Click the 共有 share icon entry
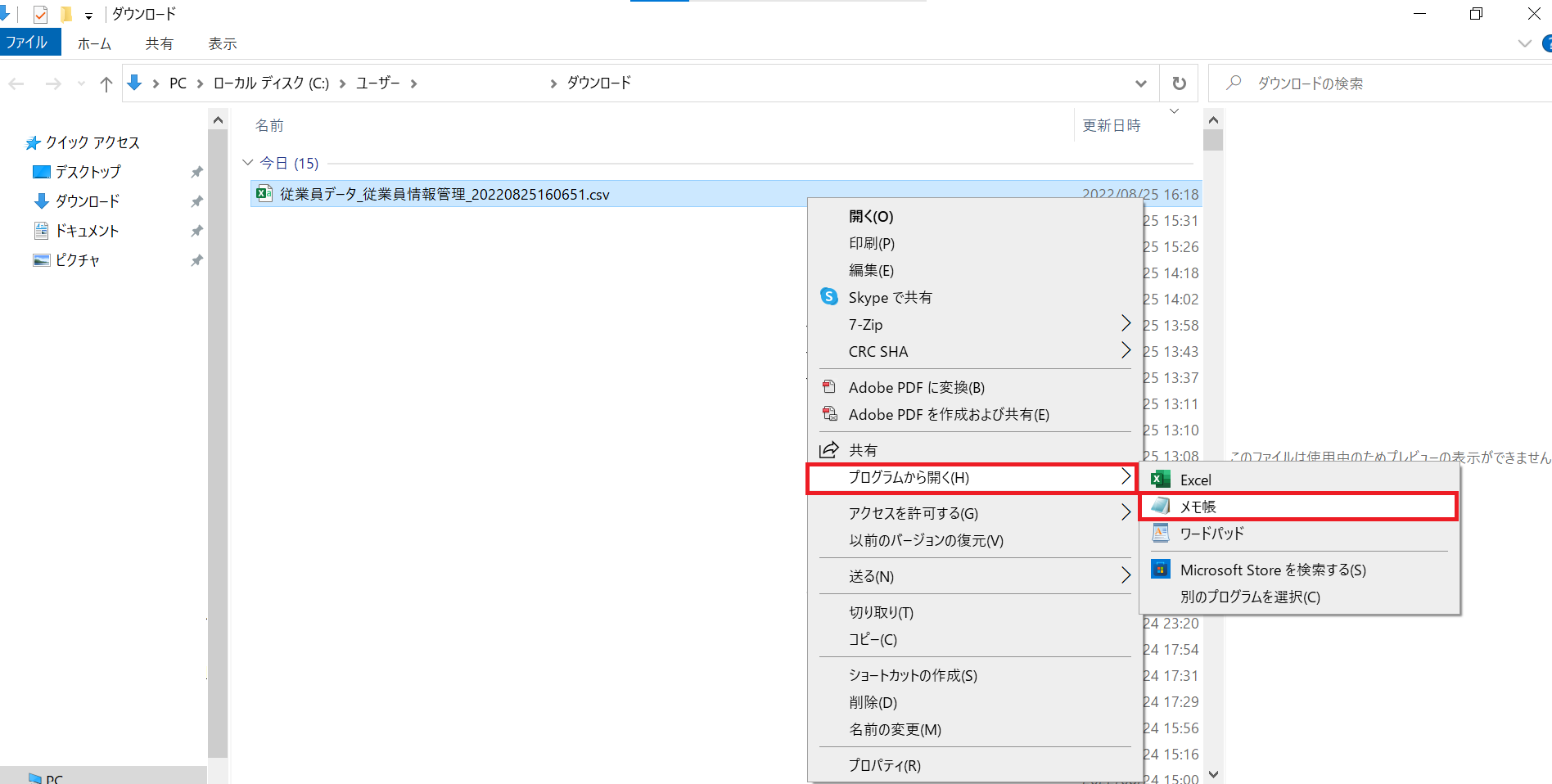The height and width of the screenshot is (784, 1552). pos(863,450)
